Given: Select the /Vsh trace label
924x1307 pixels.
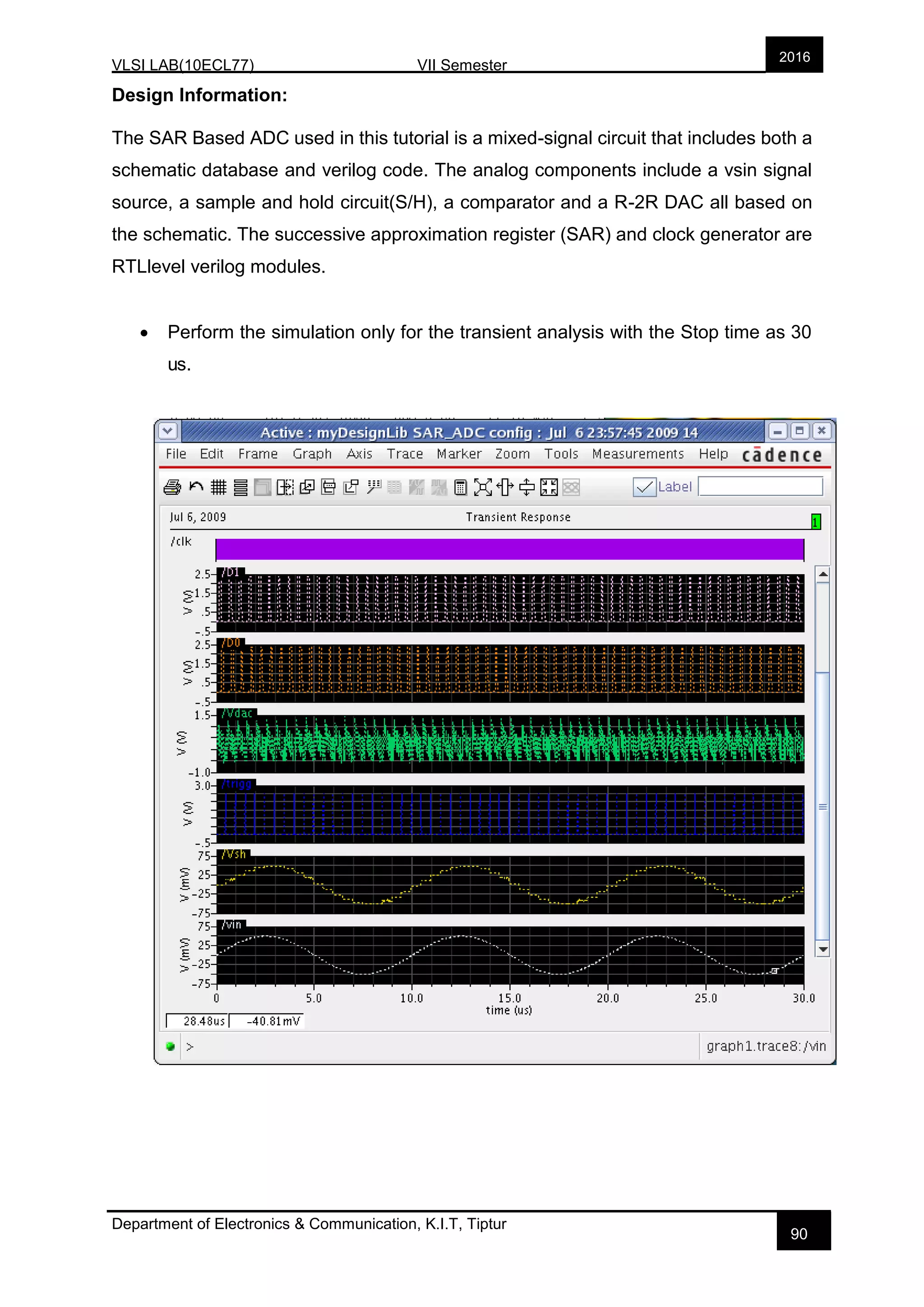Looking at the screenshot, I should point(234,854).
